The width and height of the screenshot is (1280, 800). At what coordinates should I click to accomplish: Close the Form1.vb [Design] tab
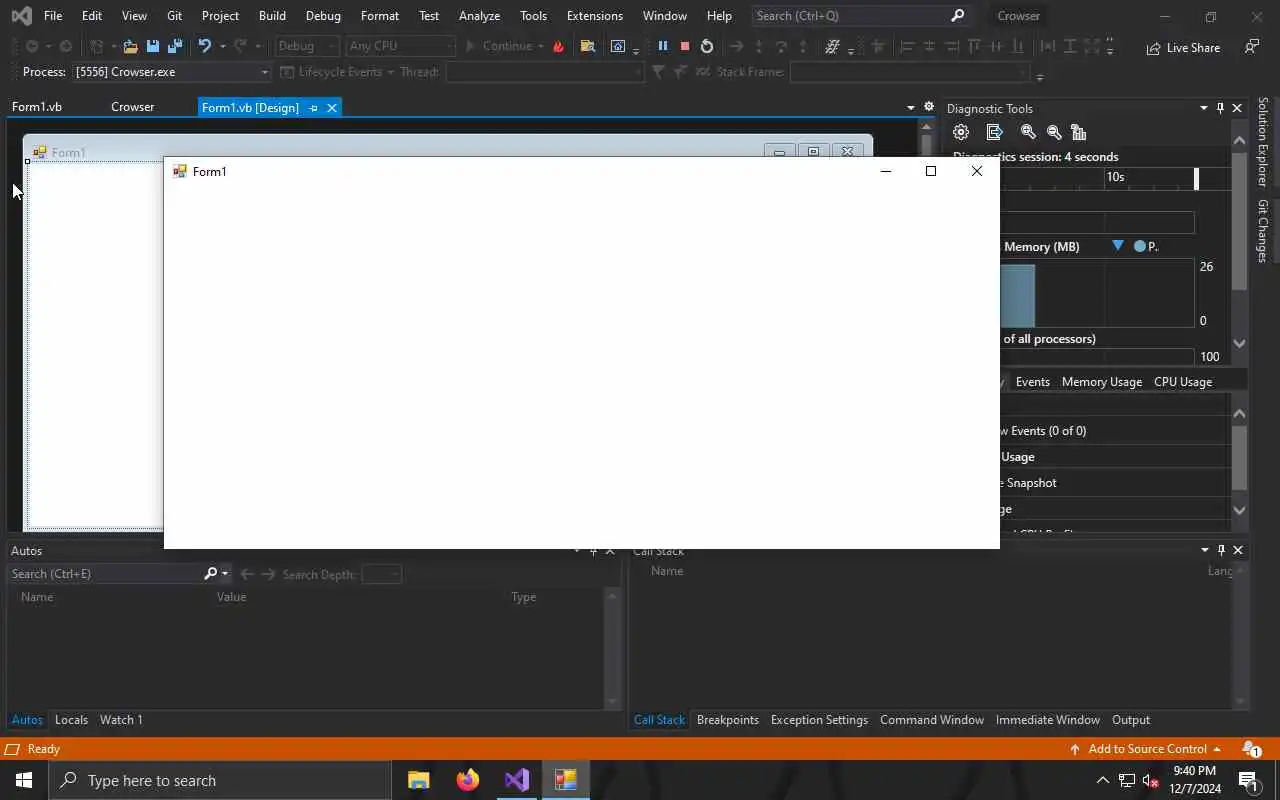(x=332, y=108)
